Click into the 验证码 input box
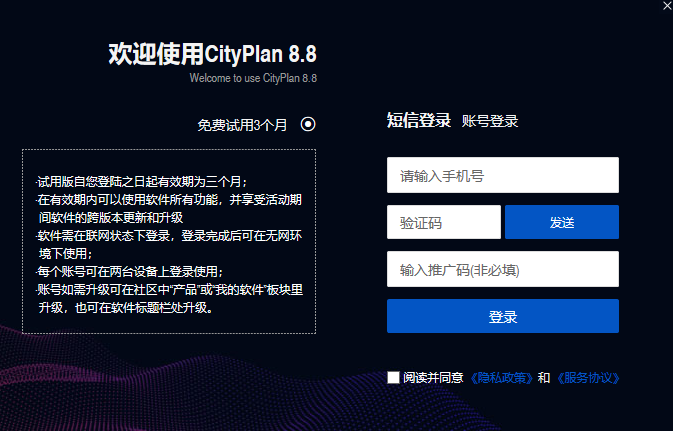 point(444,222)
